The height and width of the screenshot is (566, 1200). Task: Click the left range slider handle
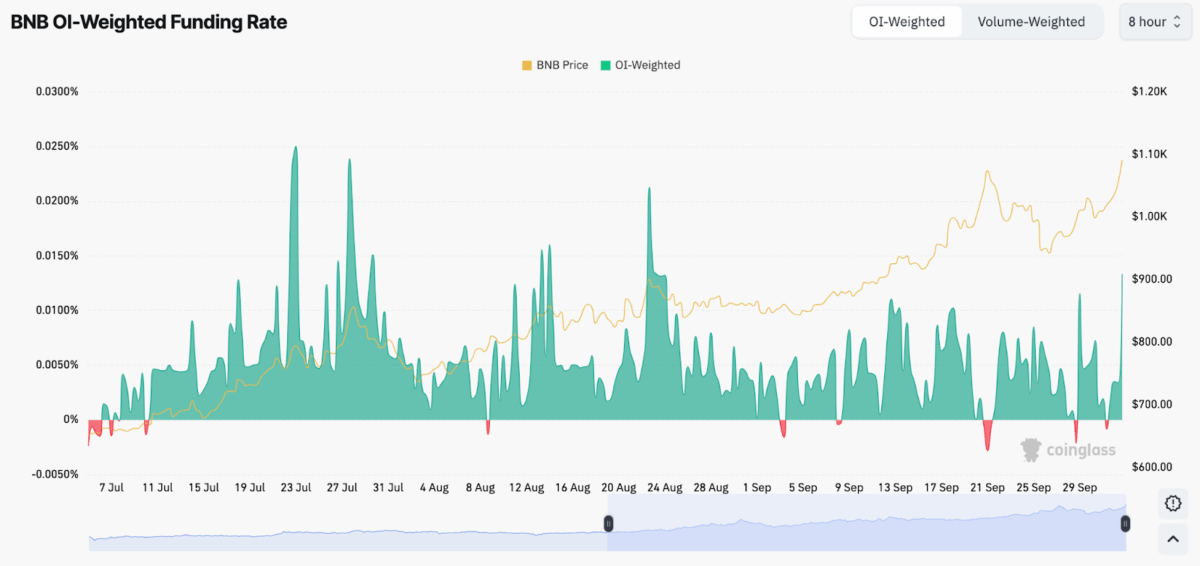tap(607, 523)
